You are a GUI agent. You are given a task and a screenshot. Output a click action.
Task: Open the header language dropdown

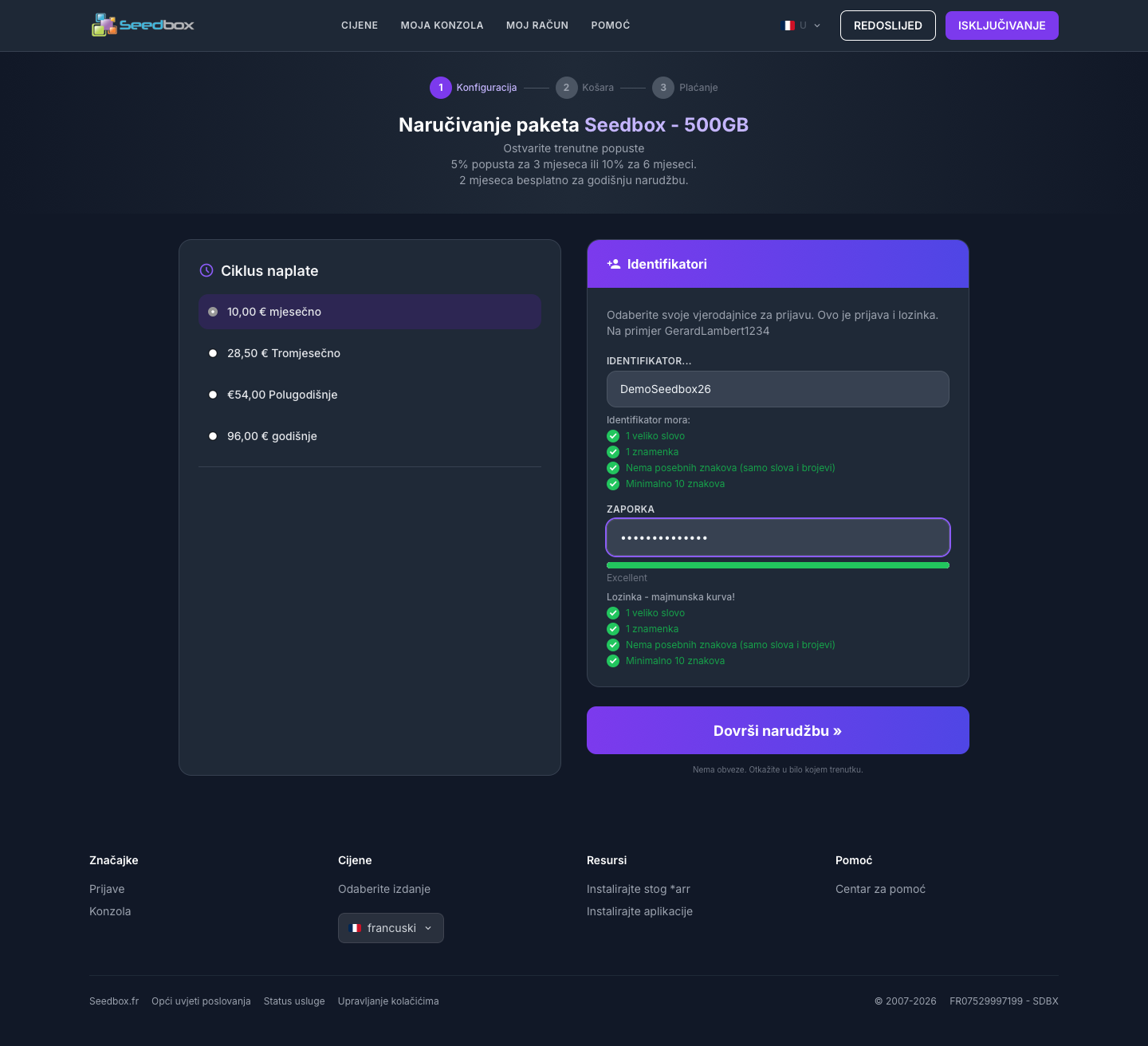802,26
